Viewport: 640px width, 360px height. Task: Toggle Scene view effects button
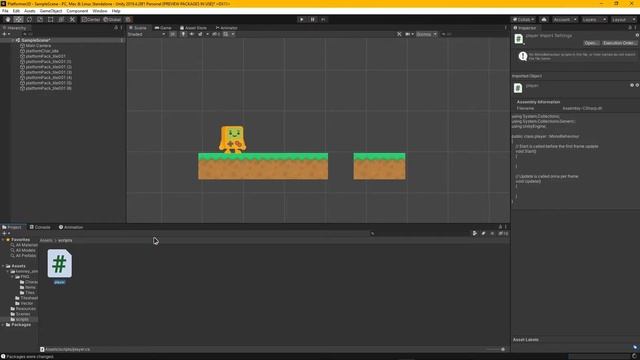tap(200, 34)
